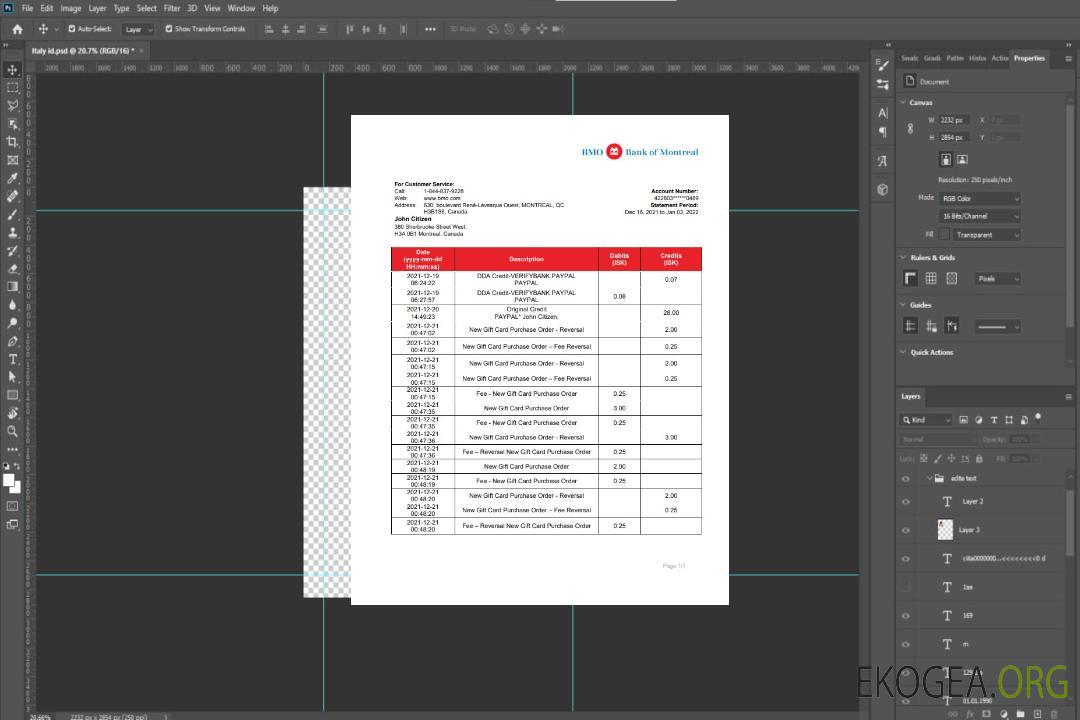Open the Glyphs panel icon

coord(883,161)
